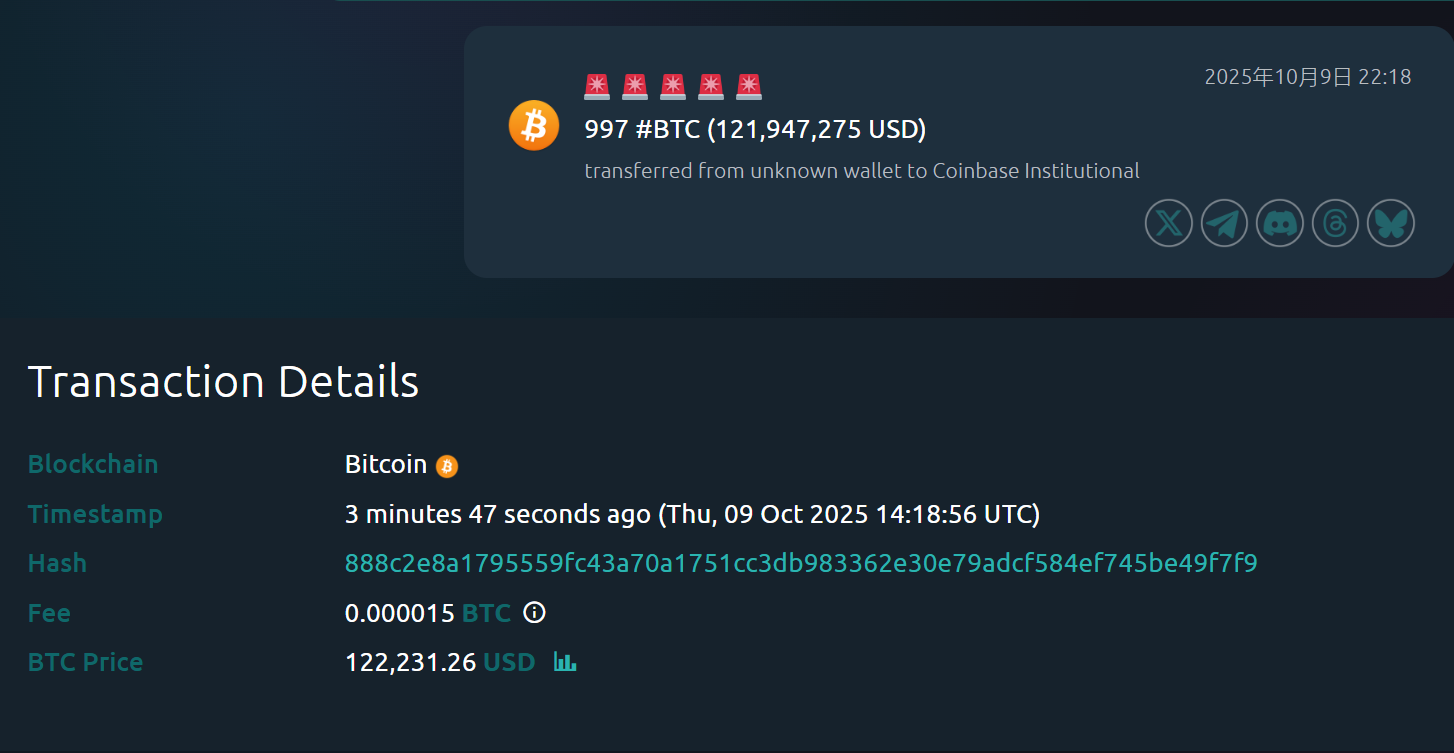Click the last red siren alert icon

coord(749,87)
